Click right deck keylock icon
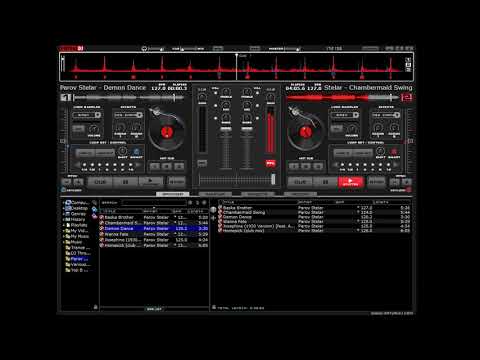This screenshot has width=480, height=360. click(x=409, y=190)
